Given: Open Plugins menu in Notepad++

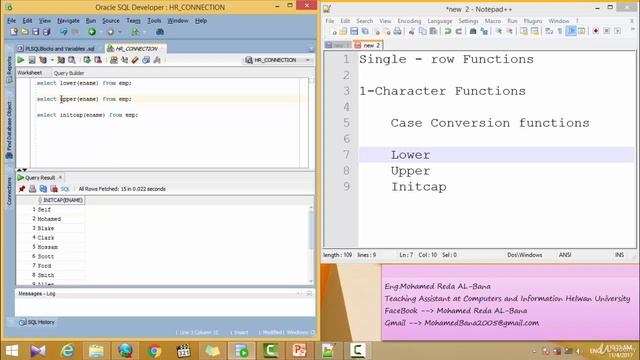Looking at the screenshot, I should 533,21.
